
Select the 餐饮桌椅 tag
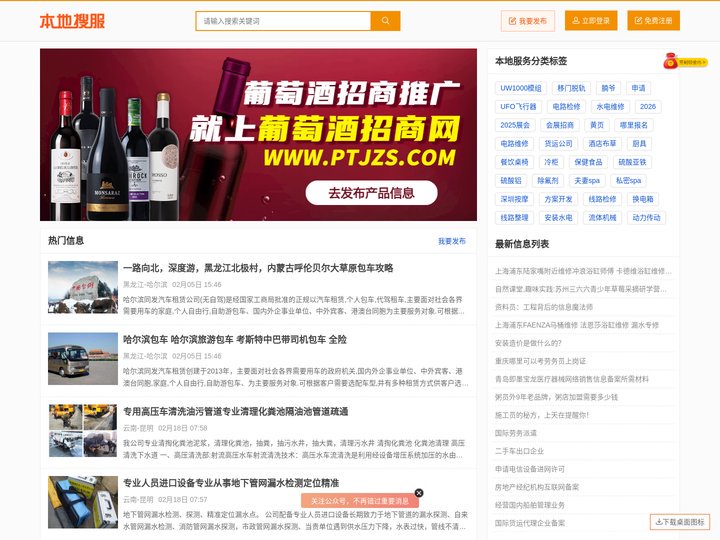(x=514, y=162)
